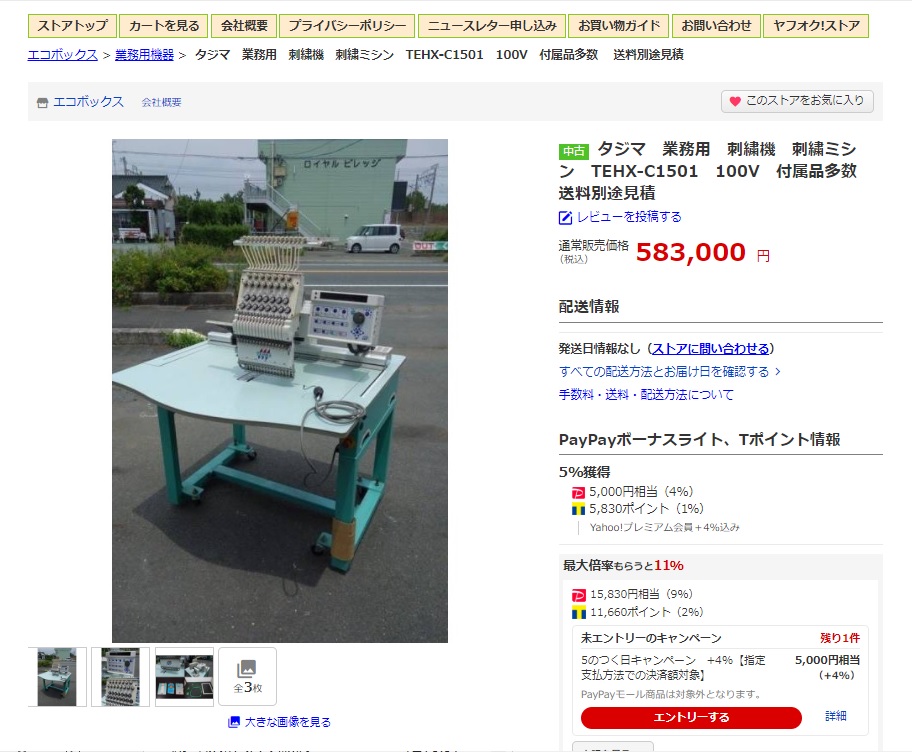The width and height of the screenshot is (912, 753).
Task: Select the お買い物ガイド tab
Action: (x=619, y=26)
